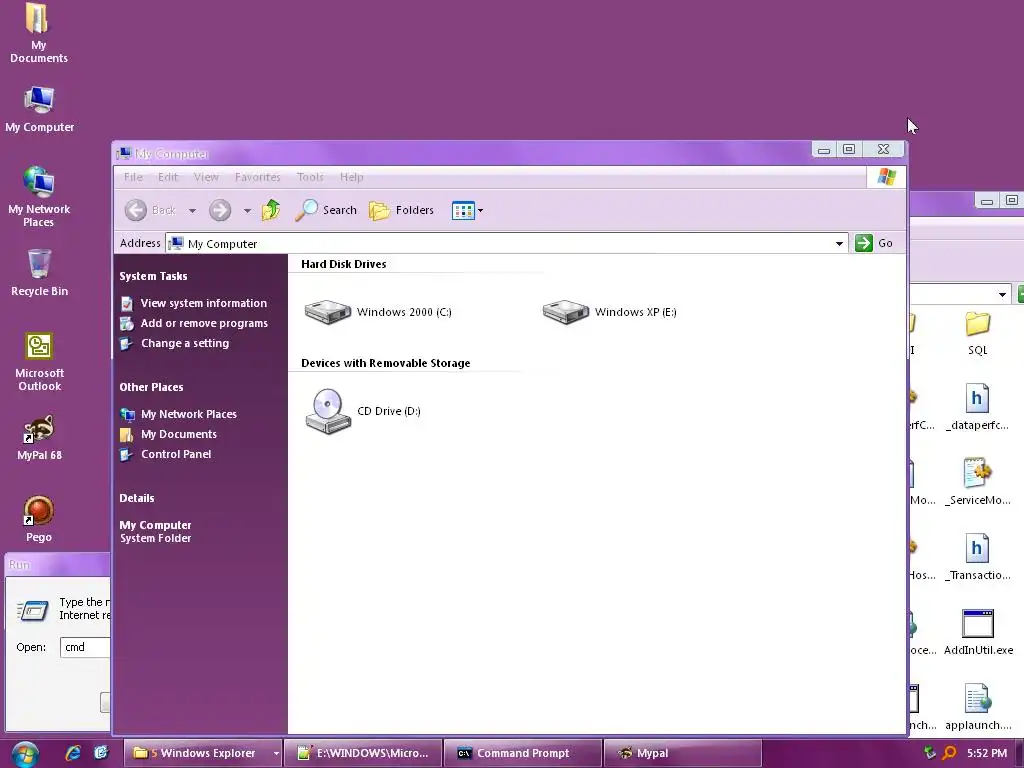The image size is (1024, 768).
Task: Expand the Views dropdown arrow
Action: 481,210
